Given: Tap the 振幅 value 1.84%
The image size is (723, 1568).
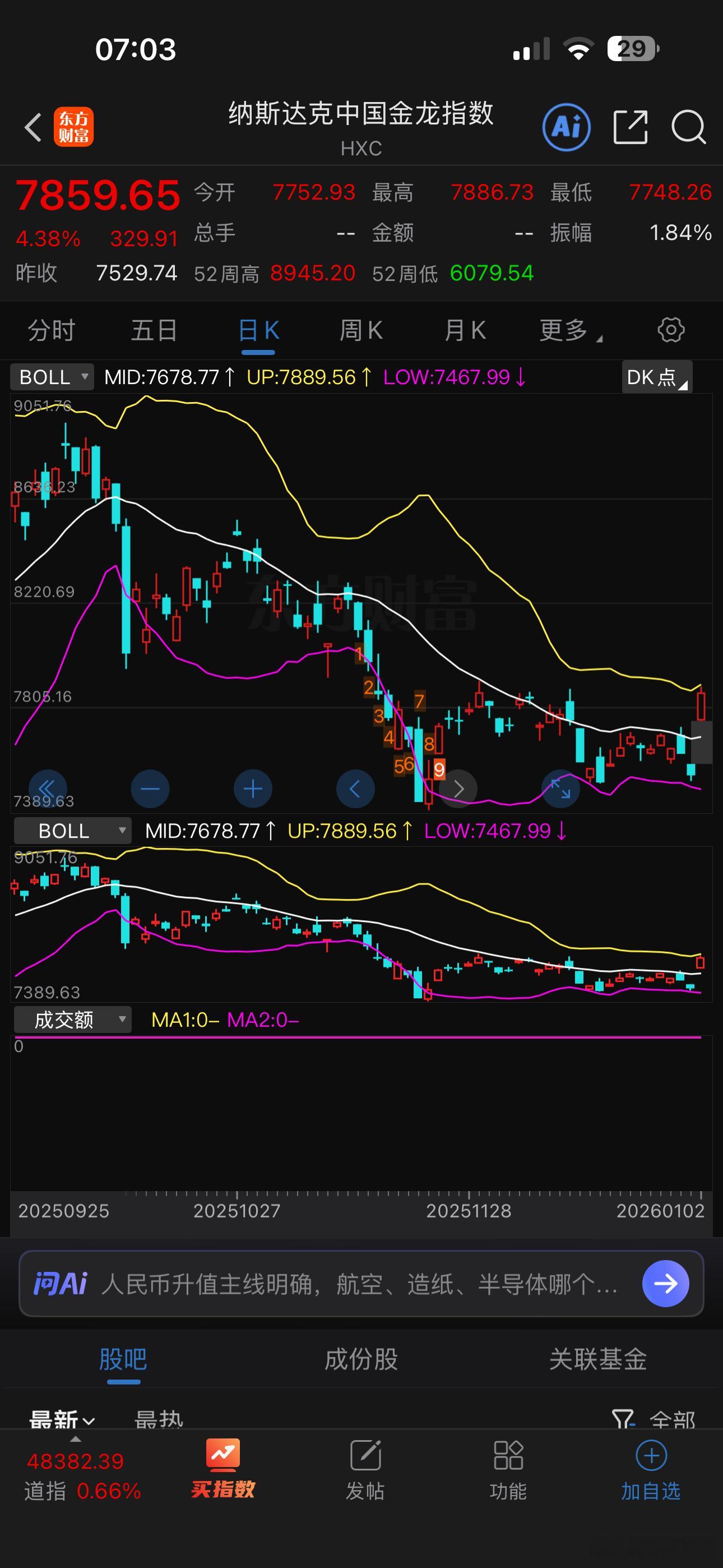Looking at the screenshot, I should click(x=680, y=233).
